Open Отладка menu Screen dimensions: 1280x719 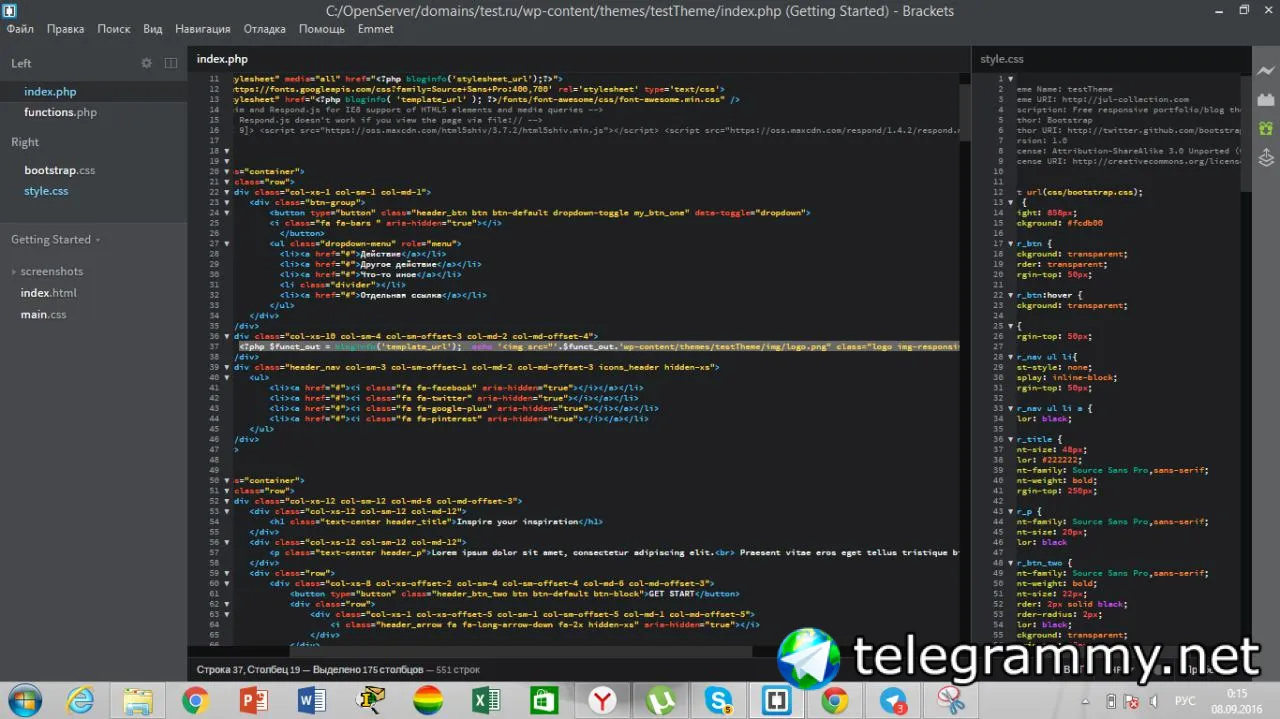[265, 29]
